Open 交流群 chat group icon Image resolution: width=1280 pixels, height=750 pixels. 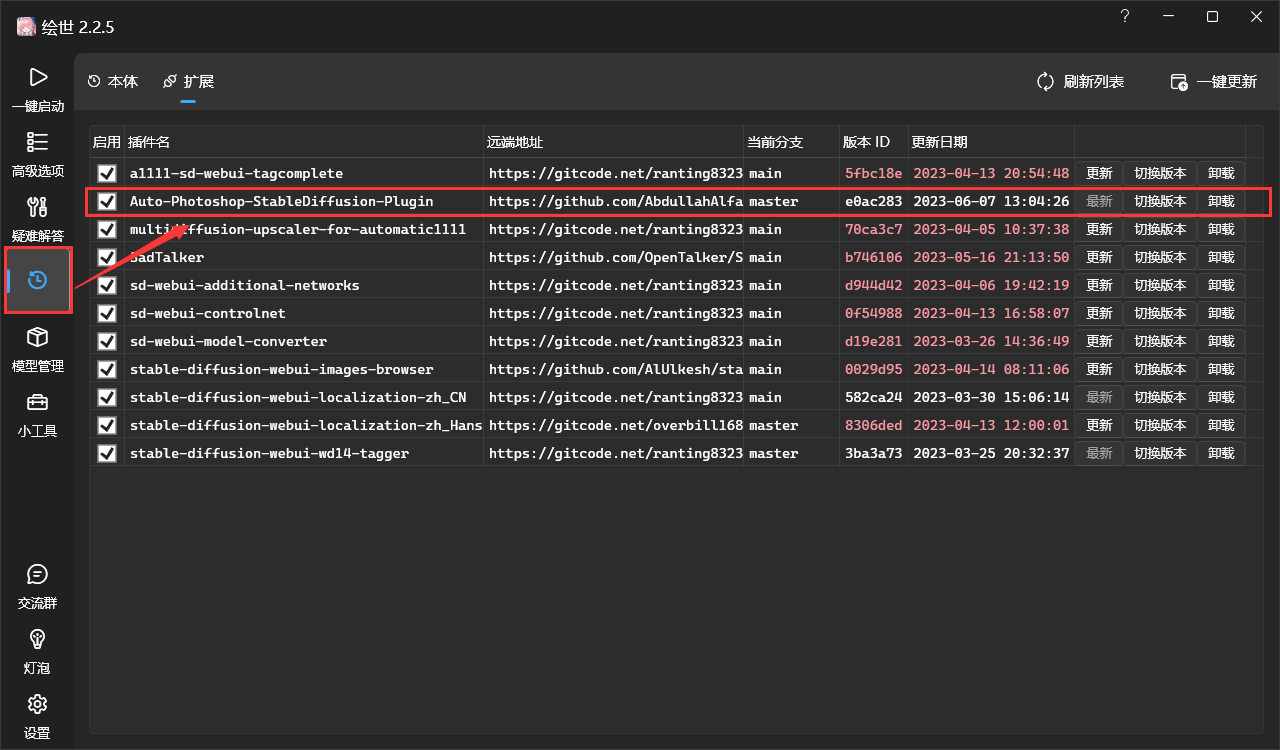click(37, 574)
